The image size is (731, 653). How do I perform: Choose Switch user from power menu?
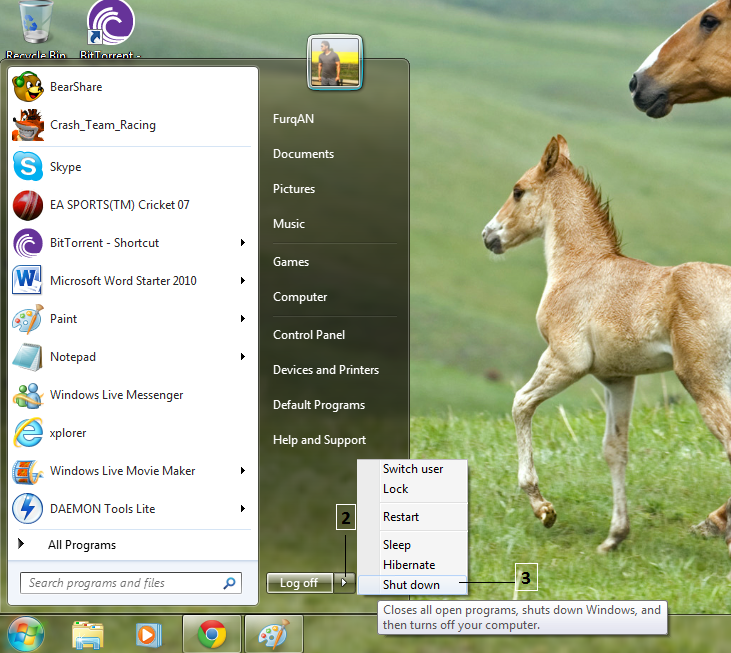point(413,469)
